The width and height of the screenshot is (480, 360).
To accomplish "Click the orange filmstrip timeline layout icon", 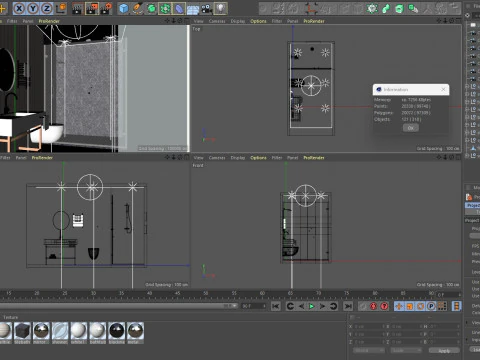I will pyautogui.click(x=456, y=306).
